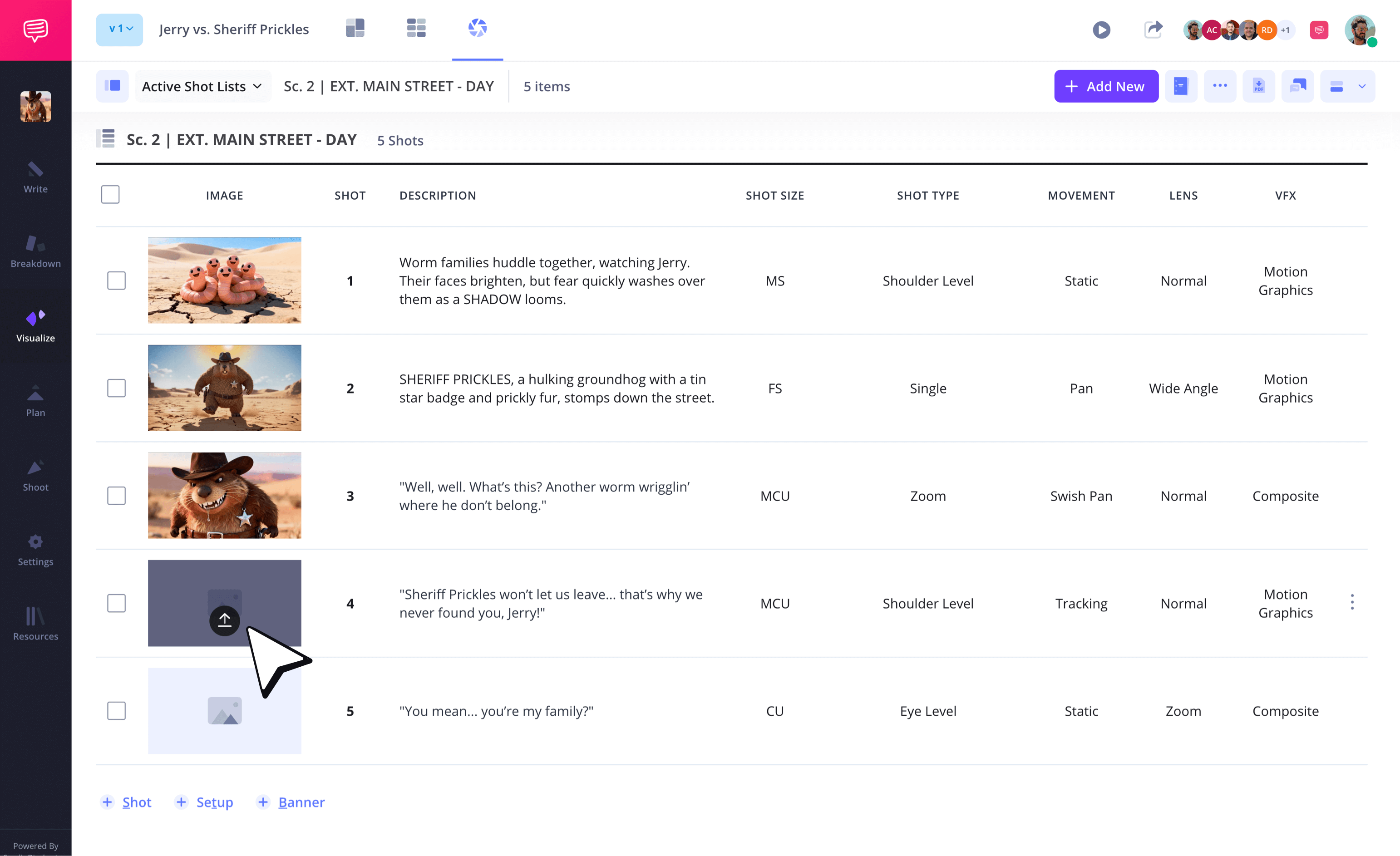
Task: Click the share arrow icon
Action: point(1153,30)
